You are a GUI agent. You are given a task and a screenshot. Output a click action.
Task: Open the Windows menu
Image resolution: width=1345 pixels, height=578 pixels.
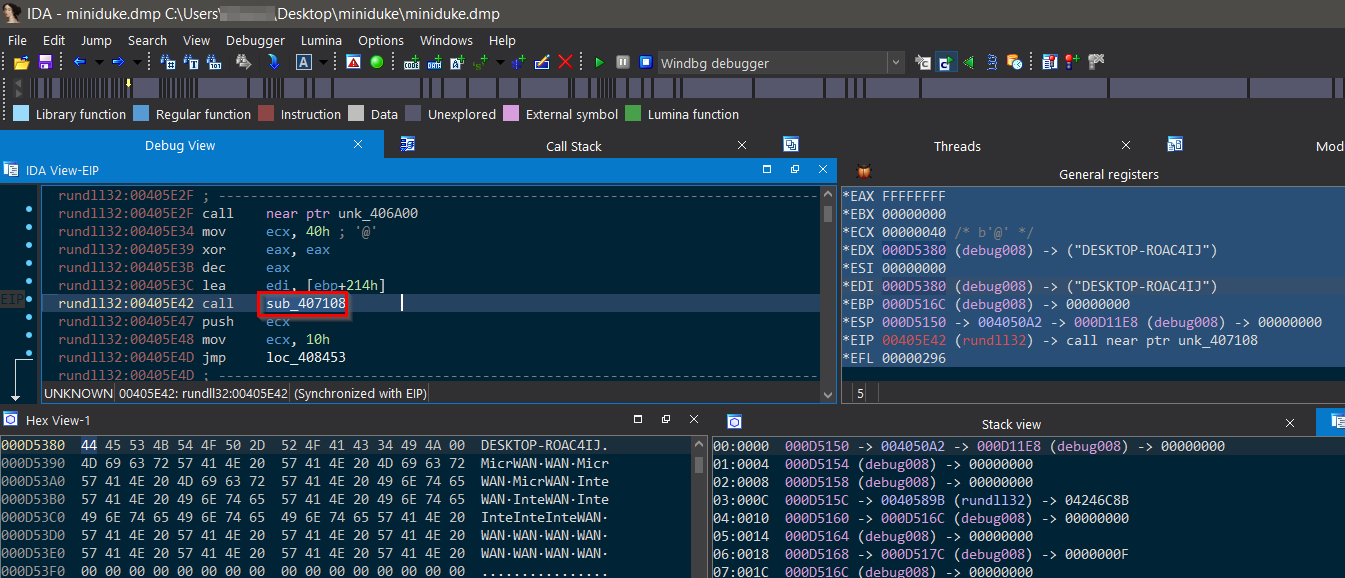(446, 40)
